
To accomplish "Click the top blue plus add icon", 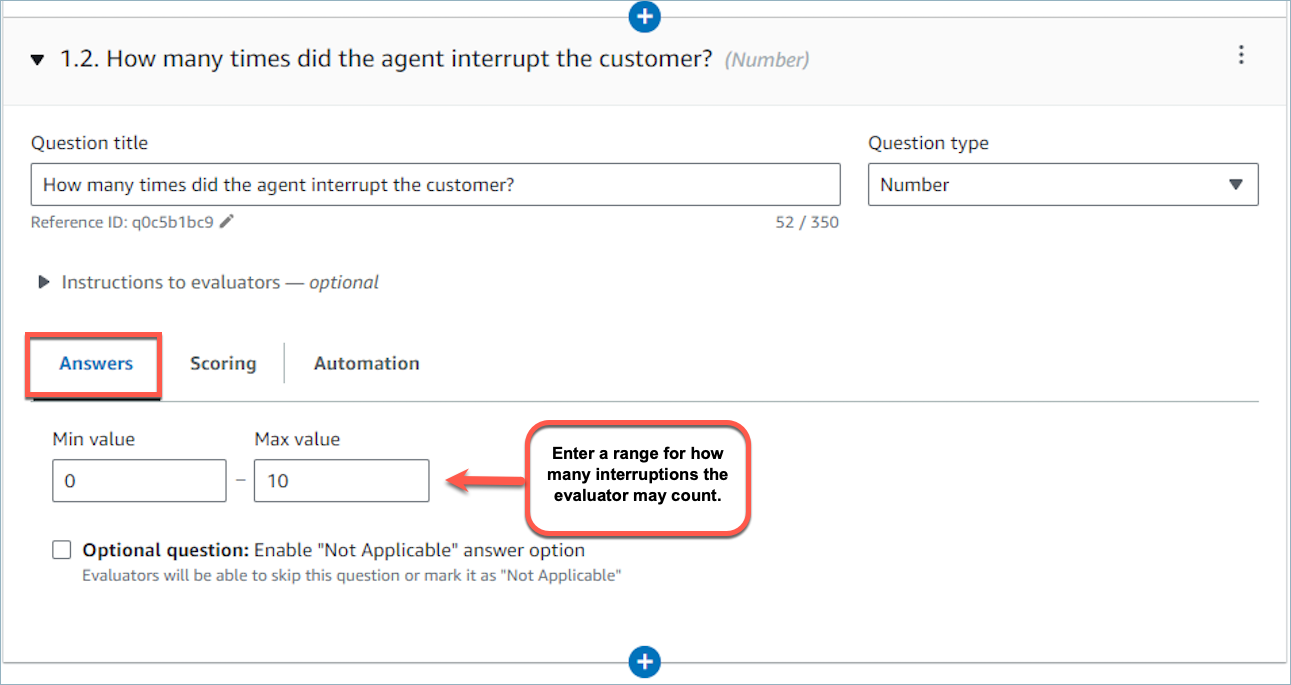I will click(645, 16).
